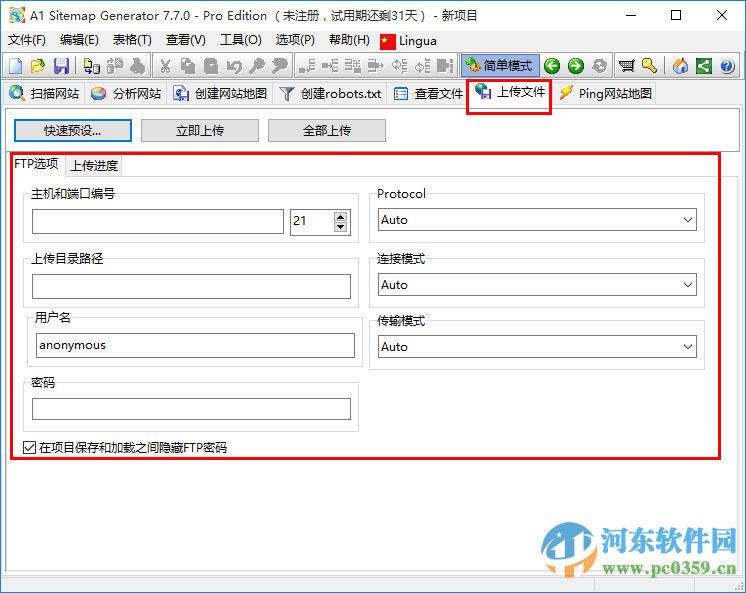Screen dimensions: 746x593
Task: Decrease port number with down arrow
Action: (x=340, y=227)
